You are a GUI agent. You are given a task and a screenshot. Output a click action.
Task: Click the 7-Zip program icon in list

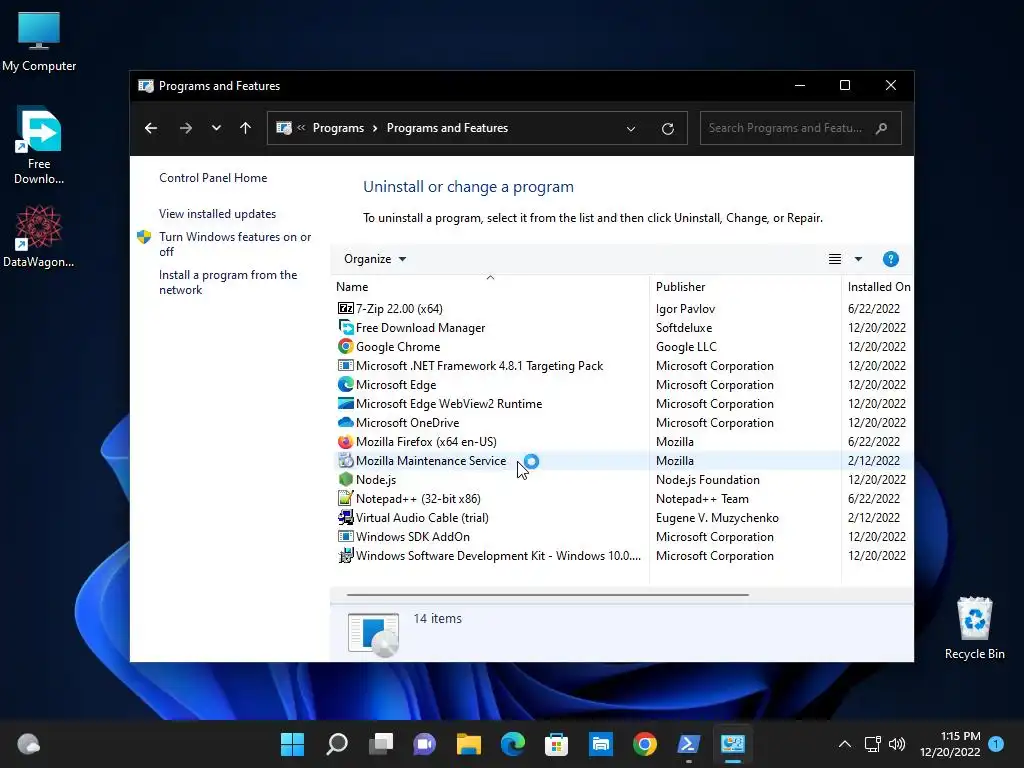coord(345,308)
